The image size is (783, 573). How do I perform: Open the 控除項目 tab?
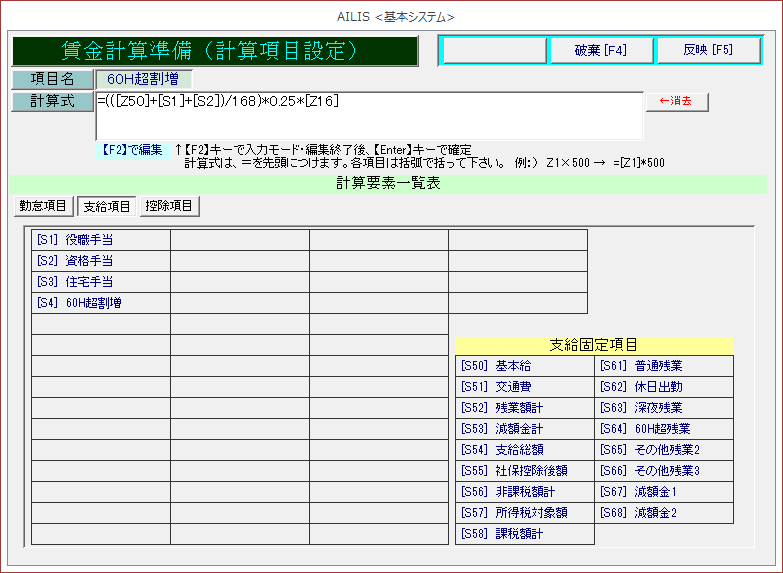(169, 206)
